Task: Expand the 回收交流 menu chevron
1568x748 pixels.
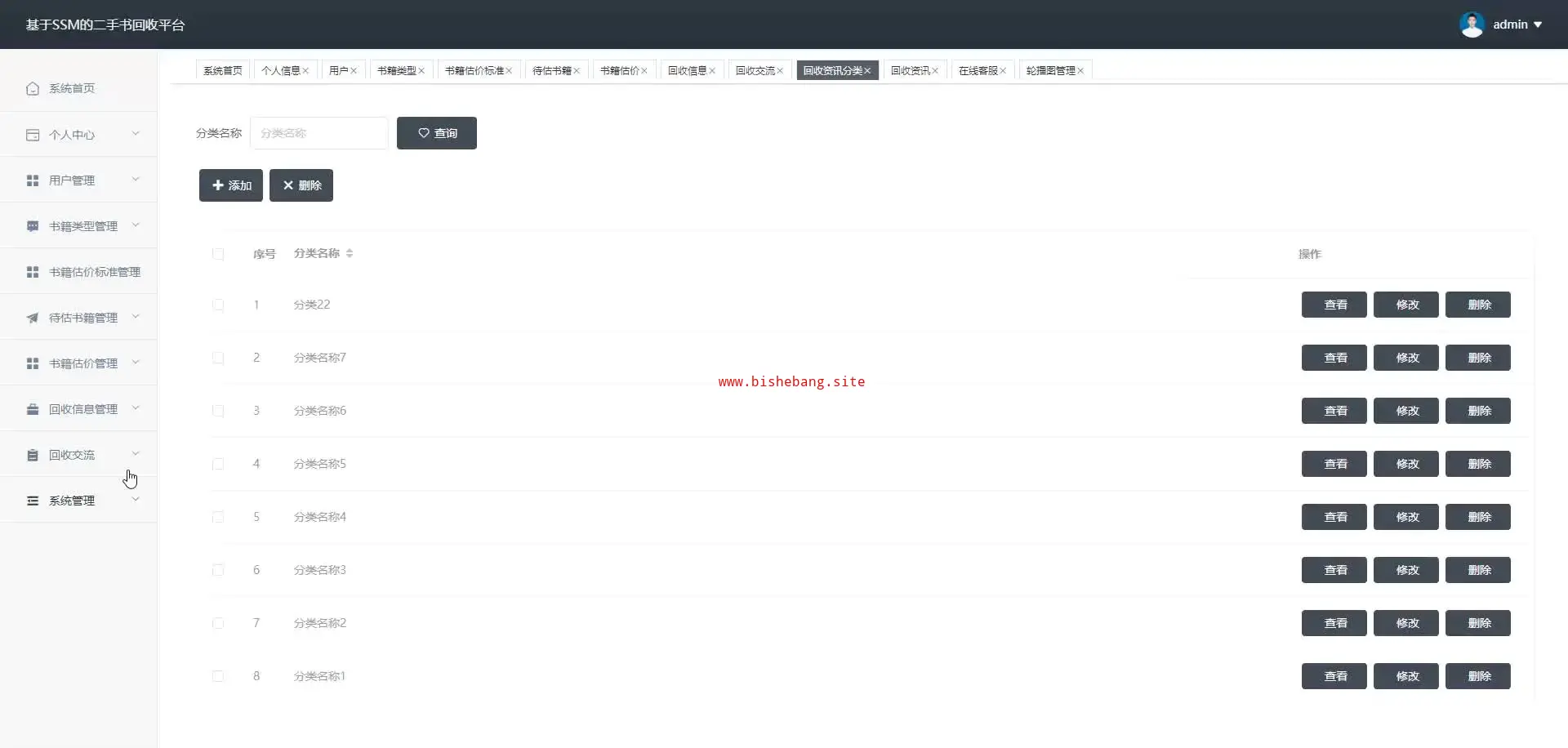Action: [x=136, y=453]
